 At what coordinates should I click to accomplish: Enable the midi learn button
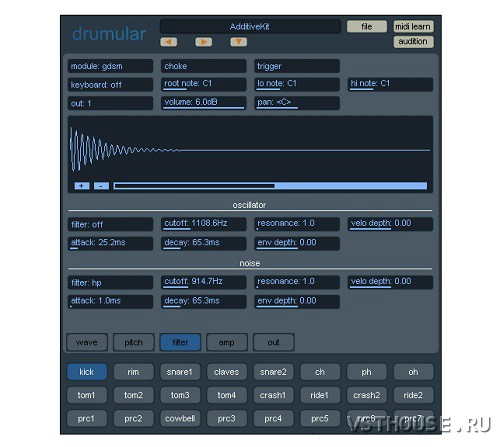413,26
